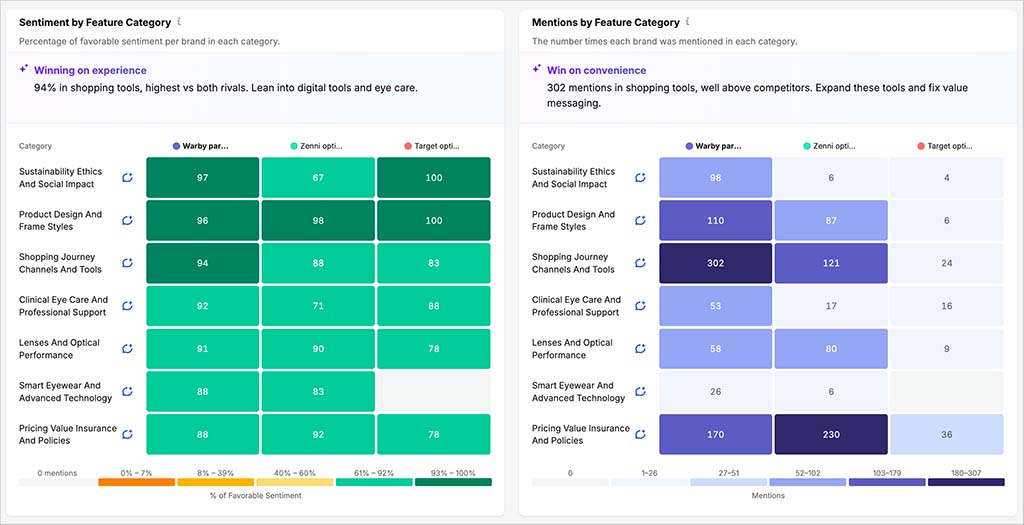1024x525 pixels.
Task: Click Product Design row icon in Sentiment panel
Action: click(127, 221)
